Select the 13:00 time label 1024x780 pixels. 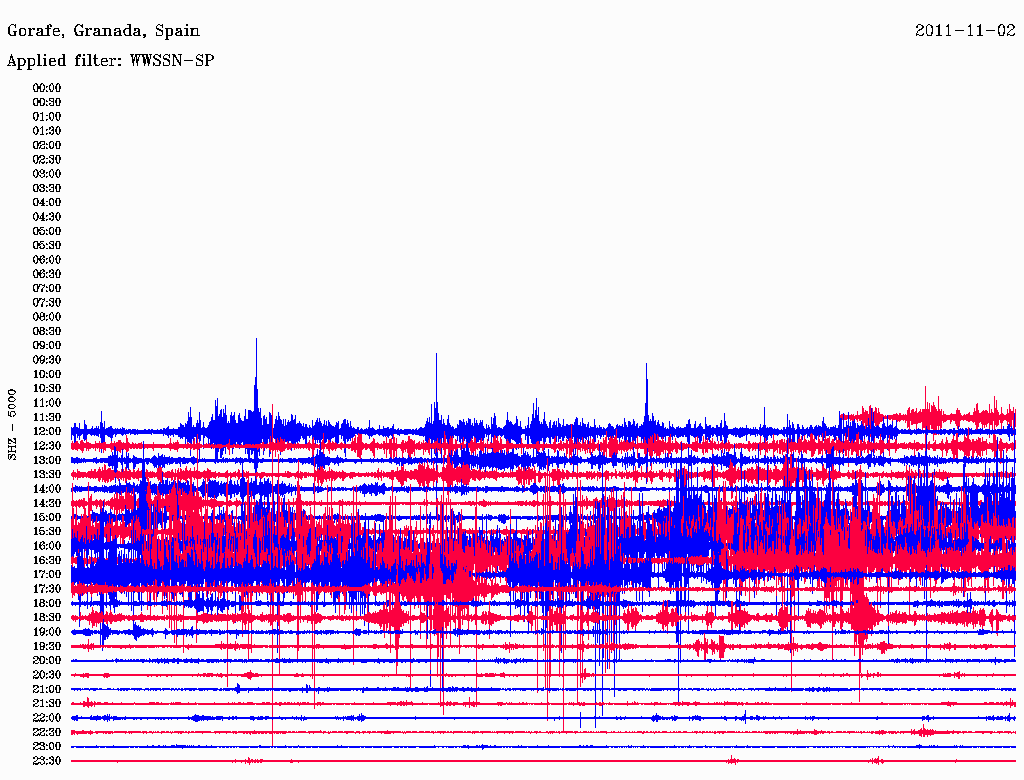coord(47,461)
